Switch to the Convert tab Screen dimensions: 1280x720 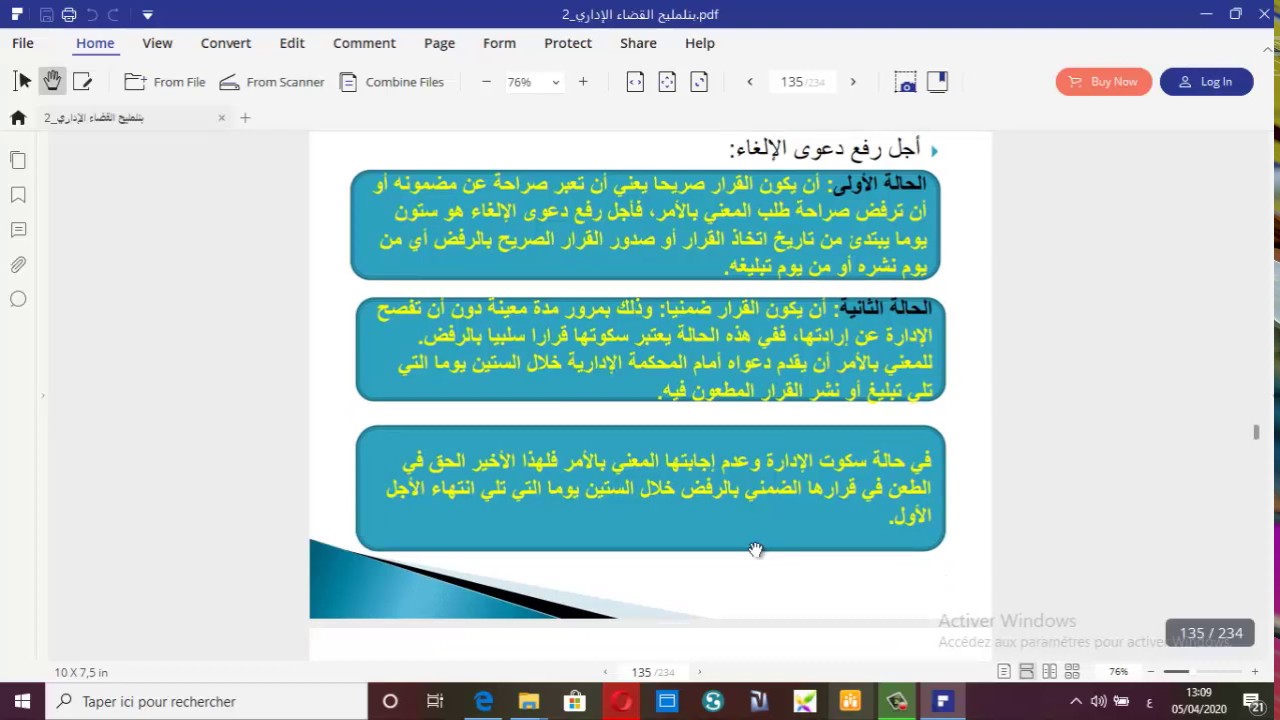tap(226, 43)
